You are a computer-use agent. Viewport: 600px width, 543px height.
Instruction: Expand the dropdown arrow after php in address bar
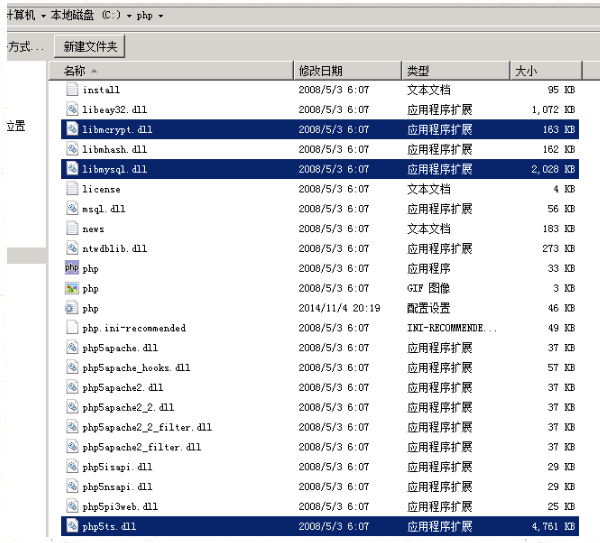click(161, 16)
